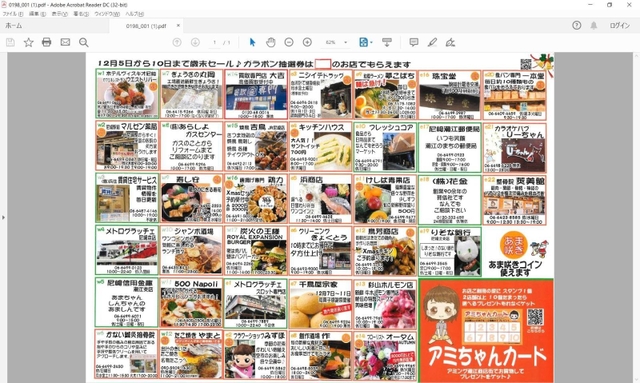Click the scrolling mode icon
Screen dimensions: 640x383
(387, 42)
